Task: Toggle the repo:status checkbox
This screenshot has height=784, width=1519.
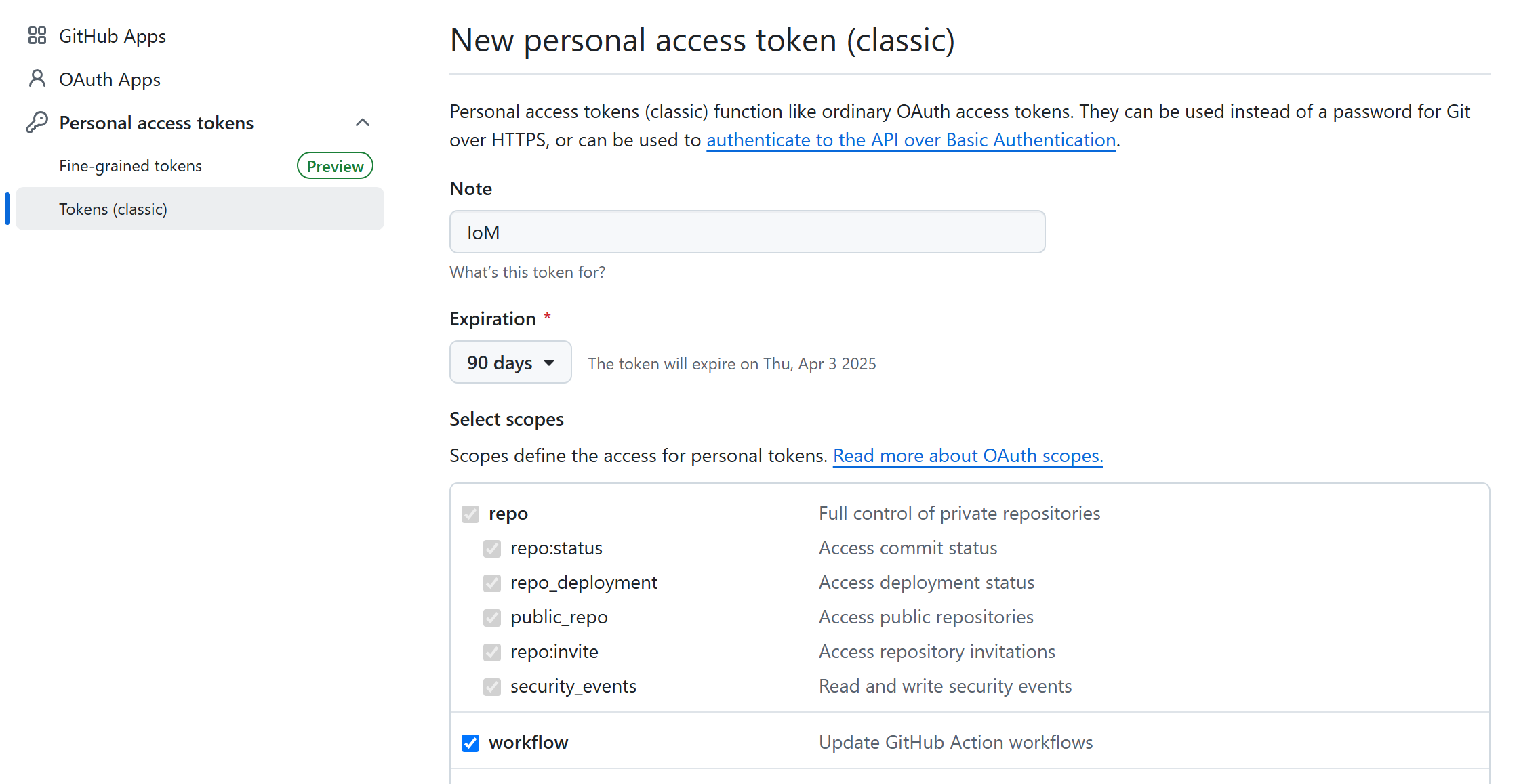Action: (492, 549)
